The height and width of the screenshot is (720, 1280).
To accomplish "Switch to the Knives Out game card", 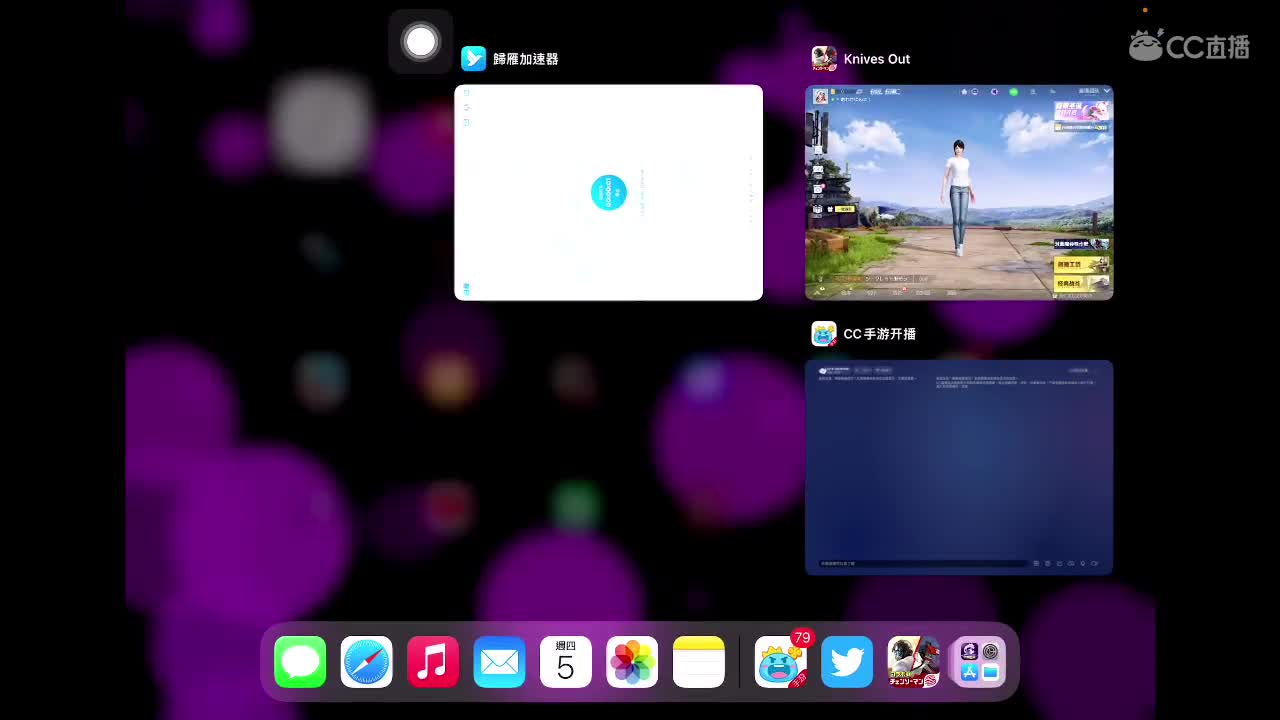I will point(959,192).
